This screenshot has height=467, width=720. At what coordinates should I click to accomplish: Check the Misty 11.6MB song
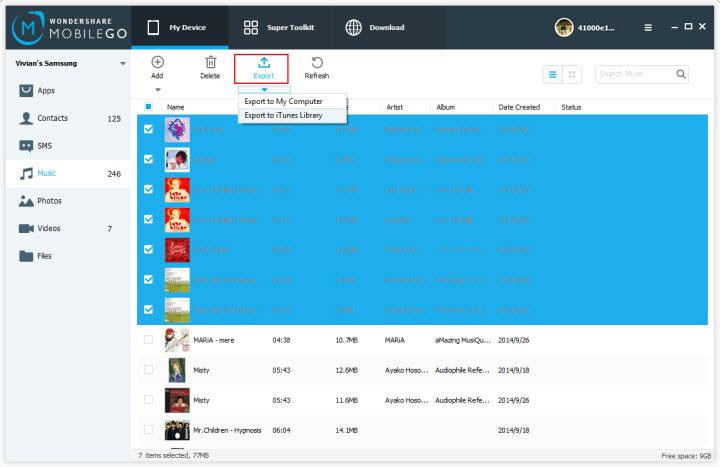(x=148, y=399)
